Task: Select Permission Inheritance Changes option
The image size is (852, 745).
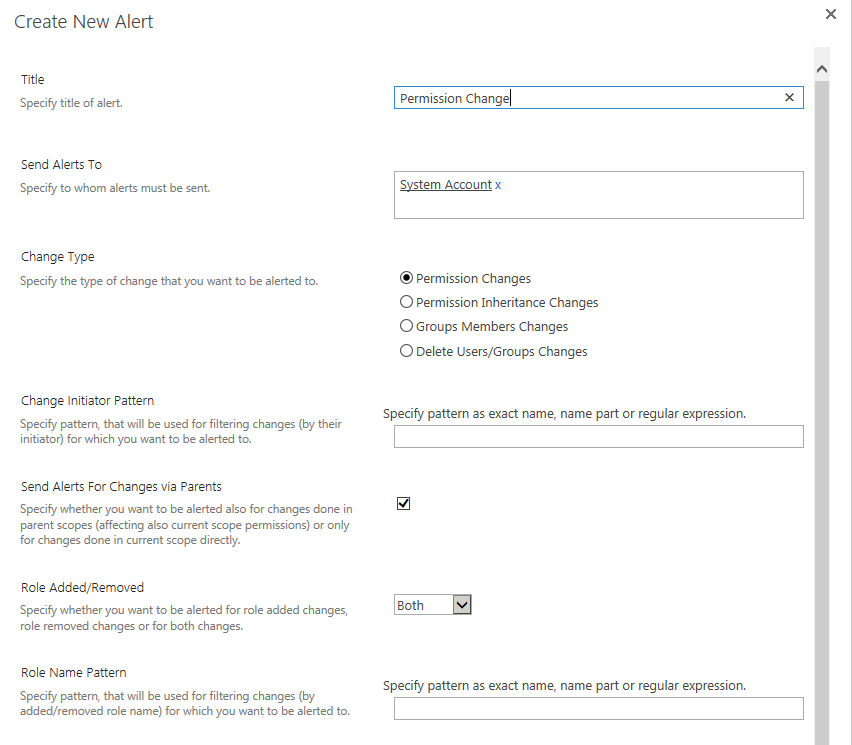Action: 407,301
